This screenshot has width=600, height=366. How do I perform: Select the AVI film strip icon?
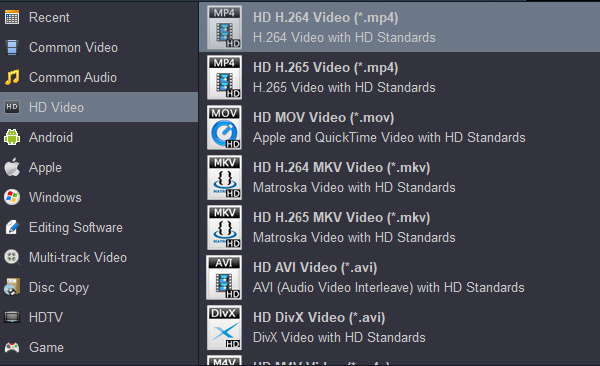[x=224, y=278]
